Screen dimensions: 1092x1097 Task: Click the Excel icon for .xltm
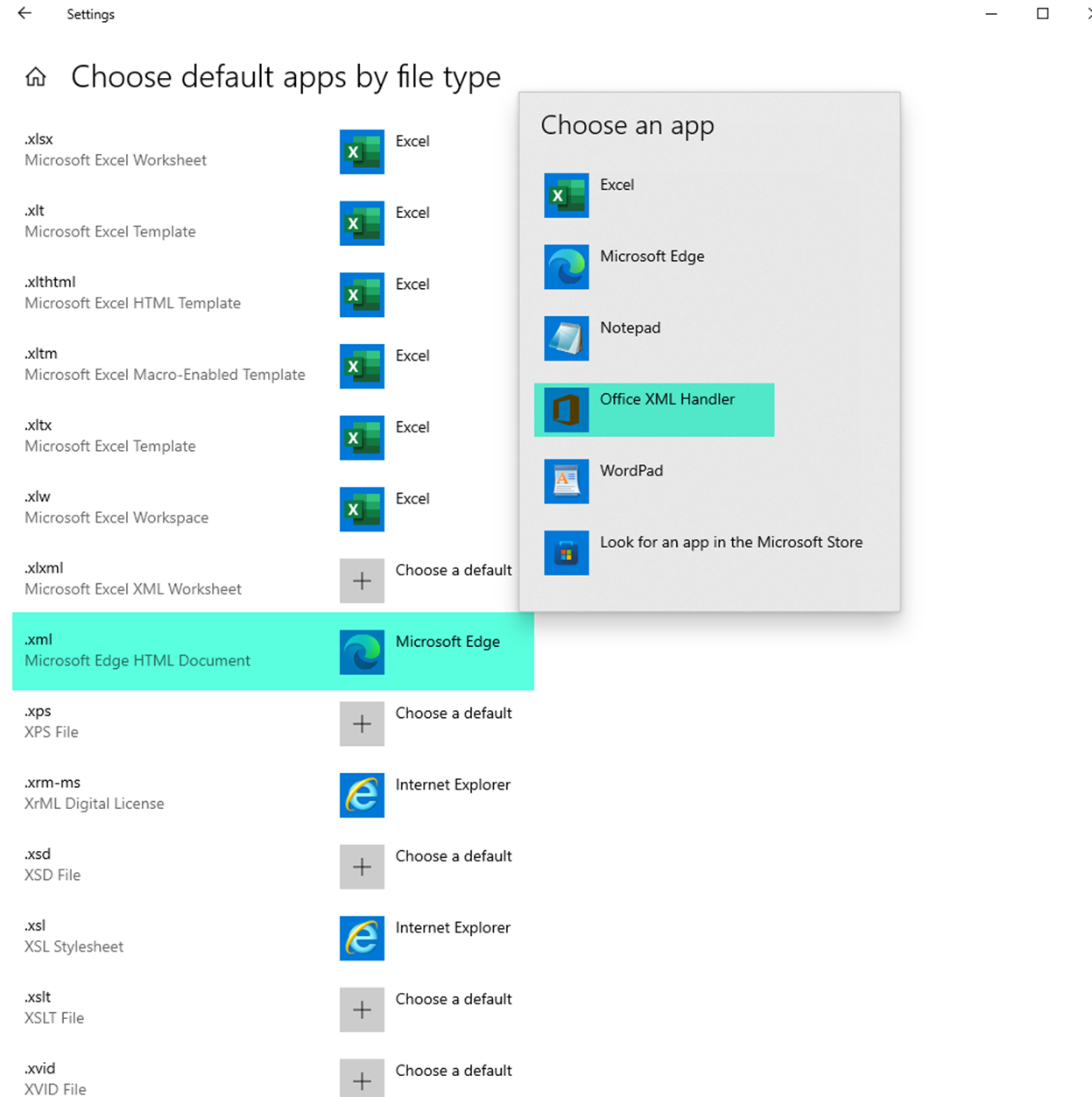(x=362, y=367)
